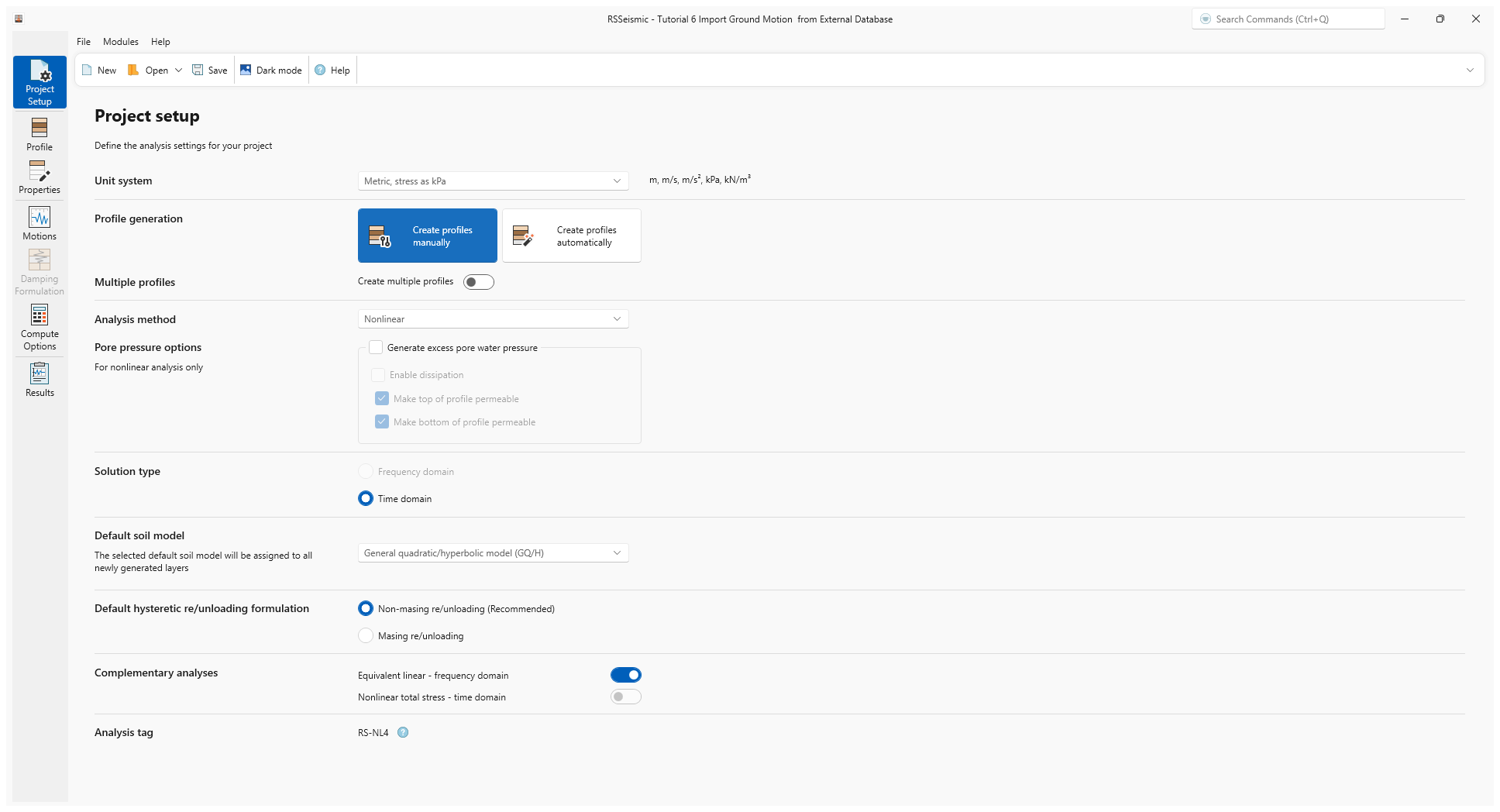Open the Analysis method dropdown
1500x812 pixels.
(x=493, y=319)
